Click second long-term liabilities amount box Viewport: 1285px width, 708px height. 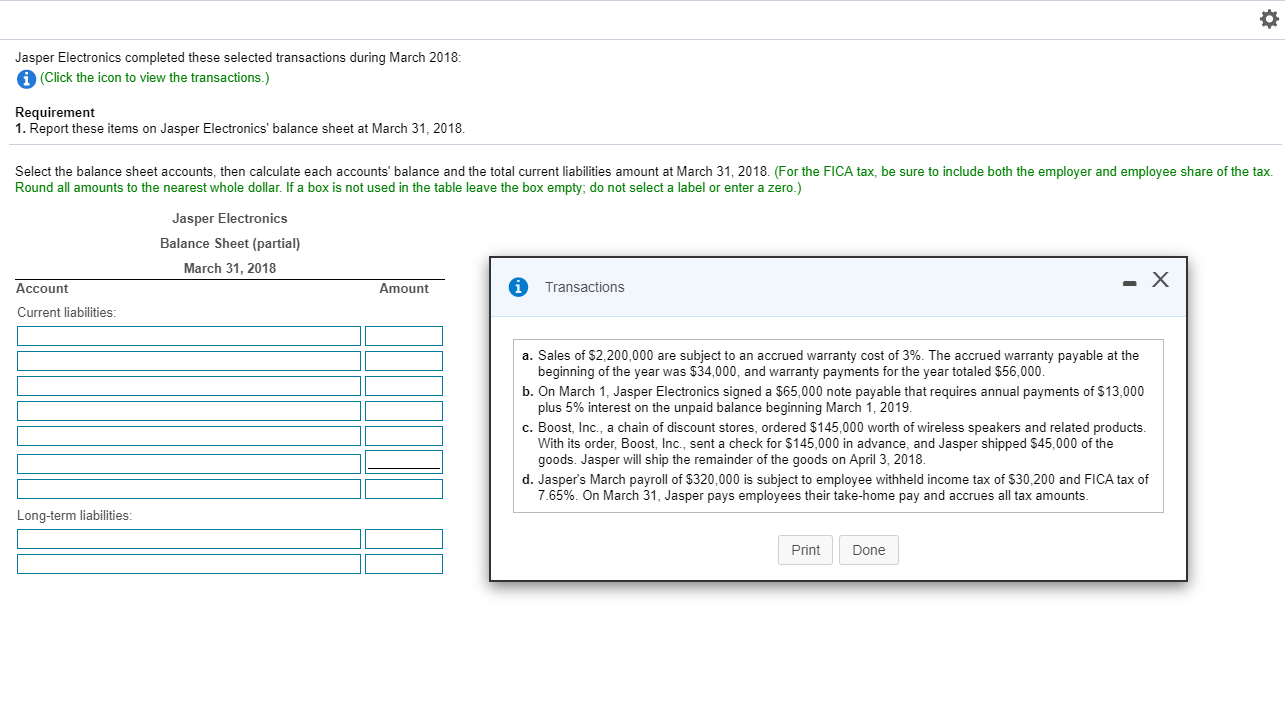click(x=404, y=564)
